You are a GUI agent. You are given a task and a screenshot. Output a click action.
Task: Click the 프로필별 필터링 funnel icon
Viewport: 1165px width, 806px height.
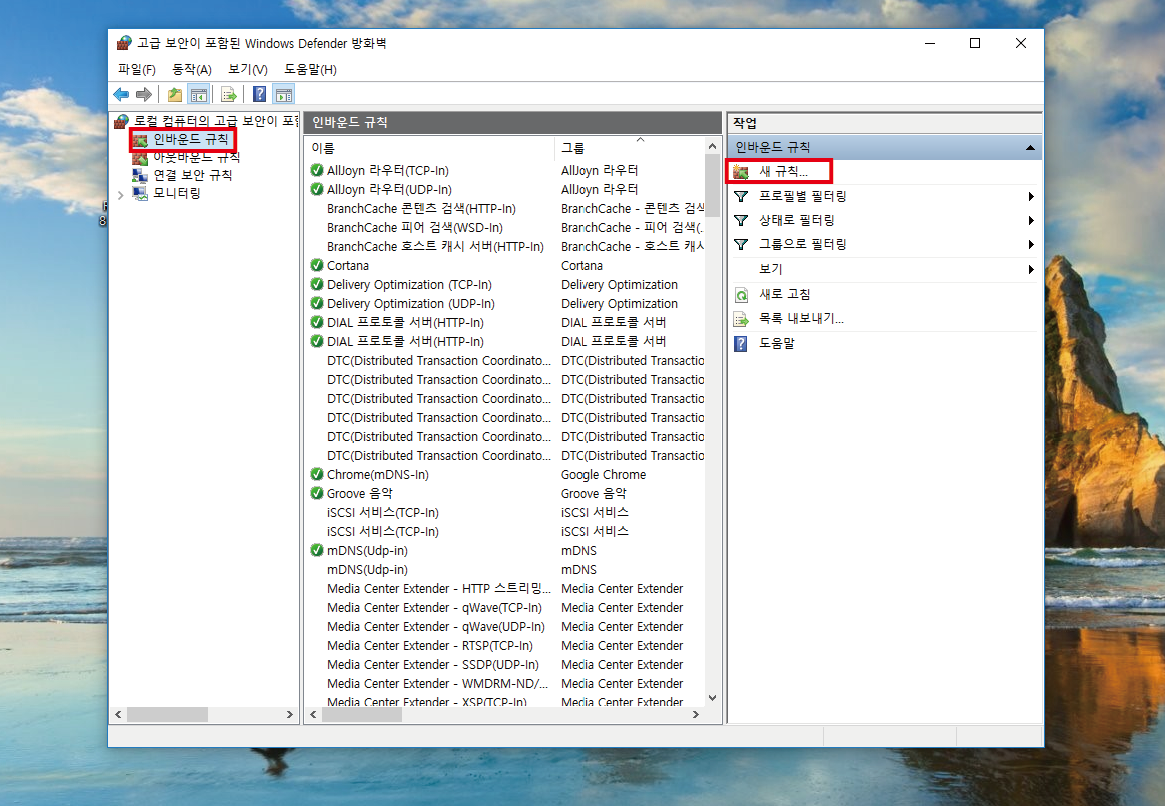741,196
